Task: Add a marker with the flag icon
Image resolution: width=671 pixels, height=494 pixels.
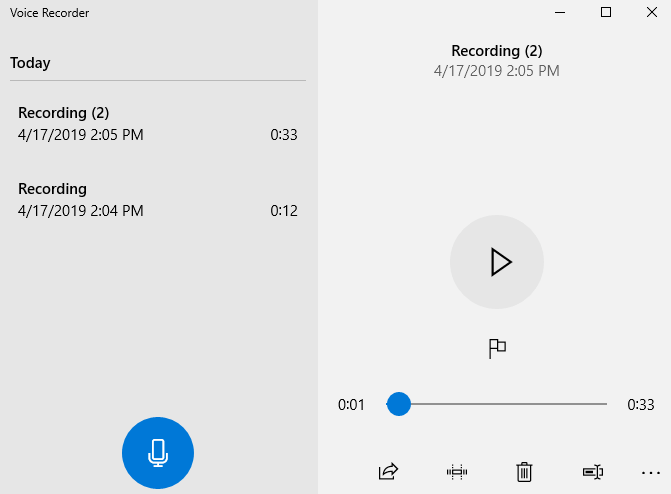Action: tap(497, 348)
